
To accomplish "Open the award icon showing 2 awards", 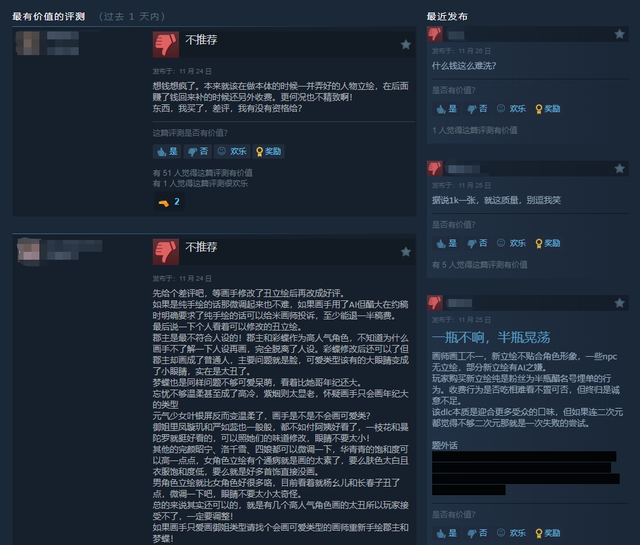I will point(169,202).
